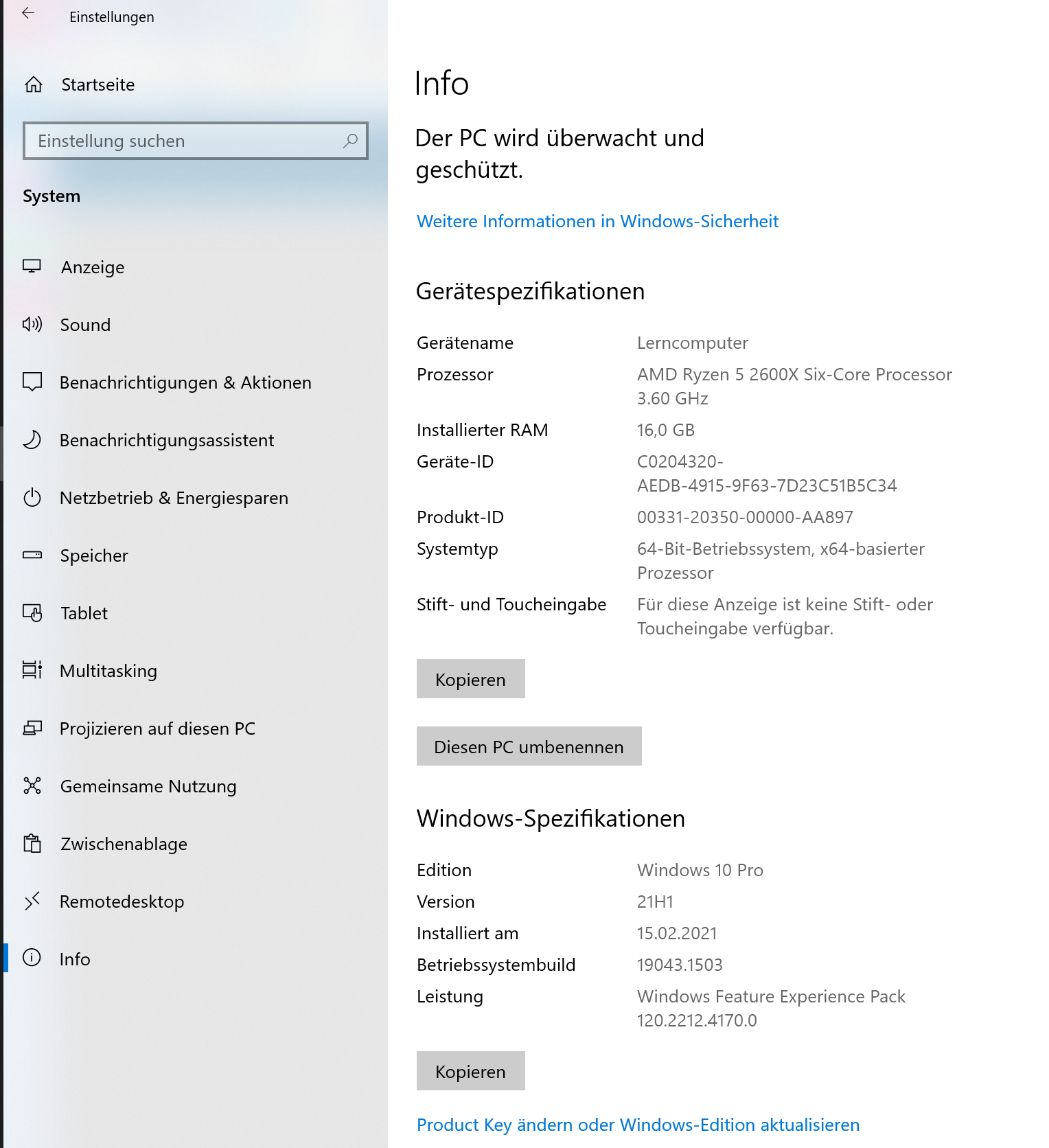Click the Gemeinsame Nutzung icon
1049x1148 pixels.
tap(32, 785)
